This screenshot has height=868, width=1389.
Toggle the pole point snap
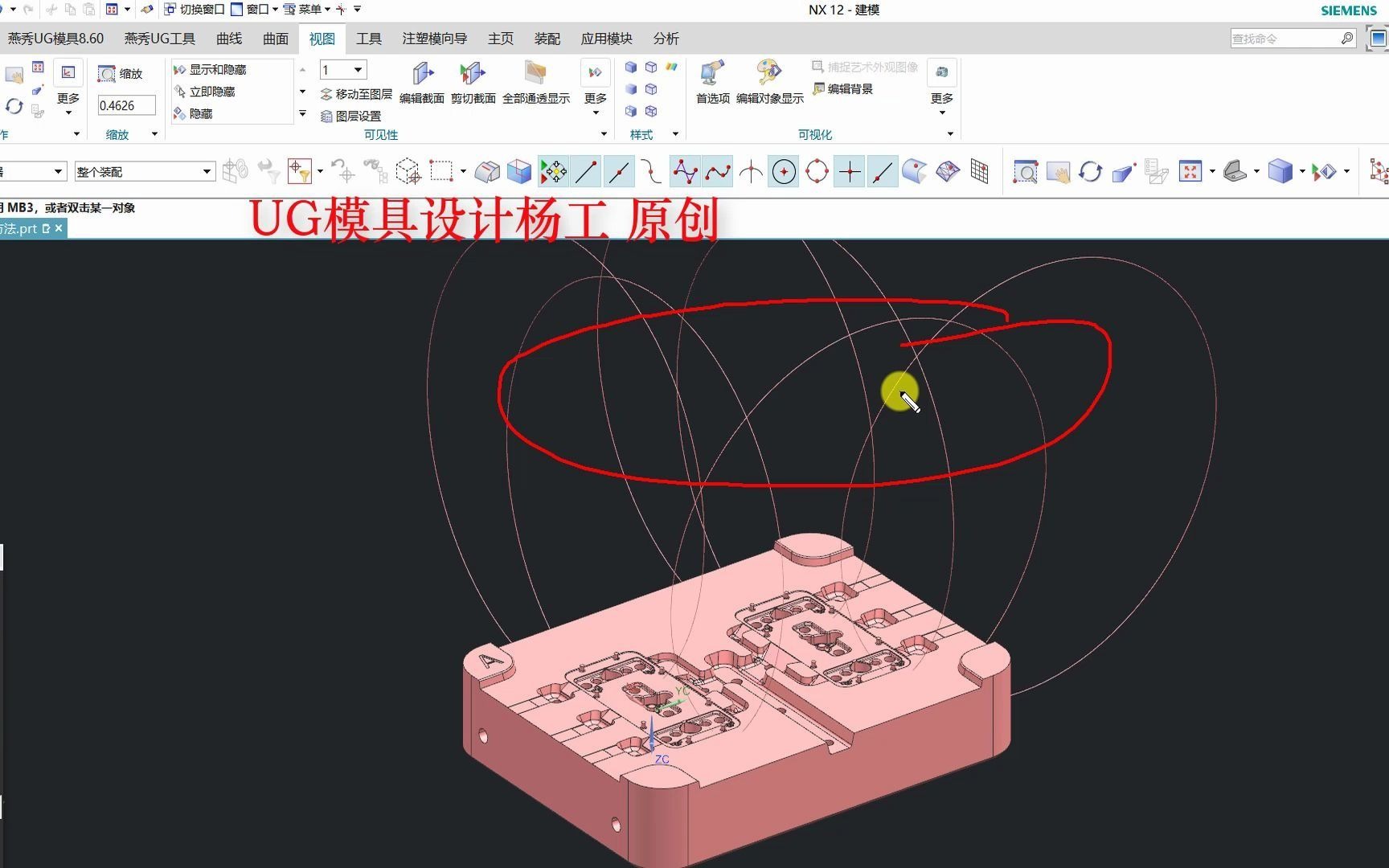[685, 172]
